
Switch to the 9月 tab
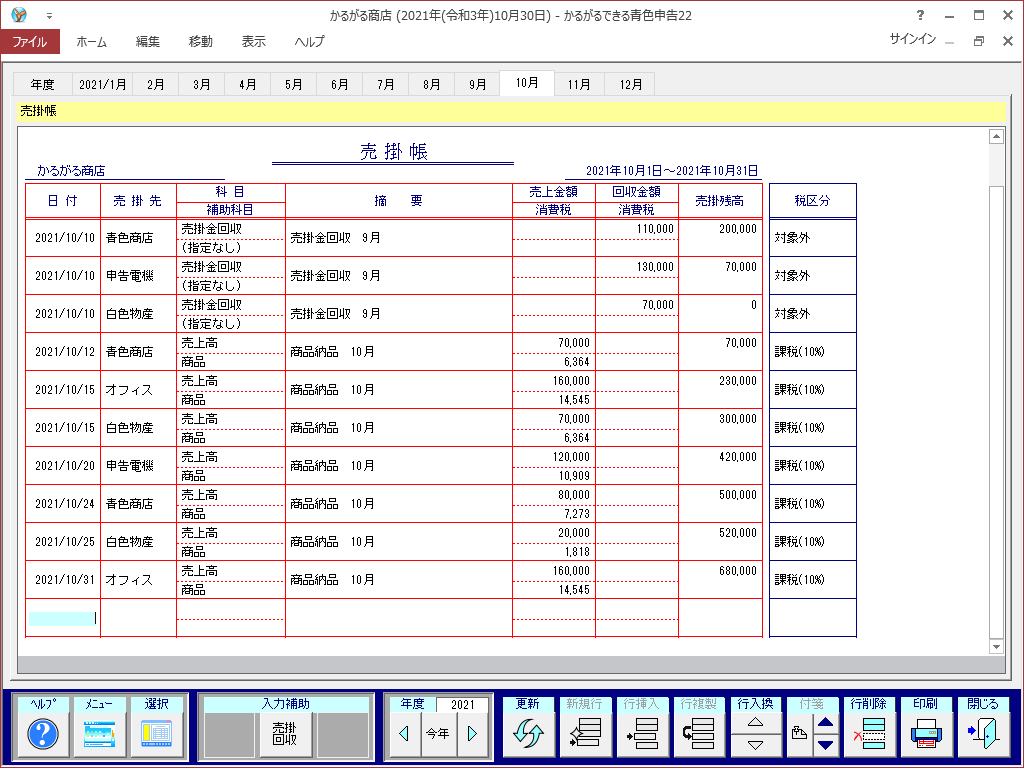[477, 84]
